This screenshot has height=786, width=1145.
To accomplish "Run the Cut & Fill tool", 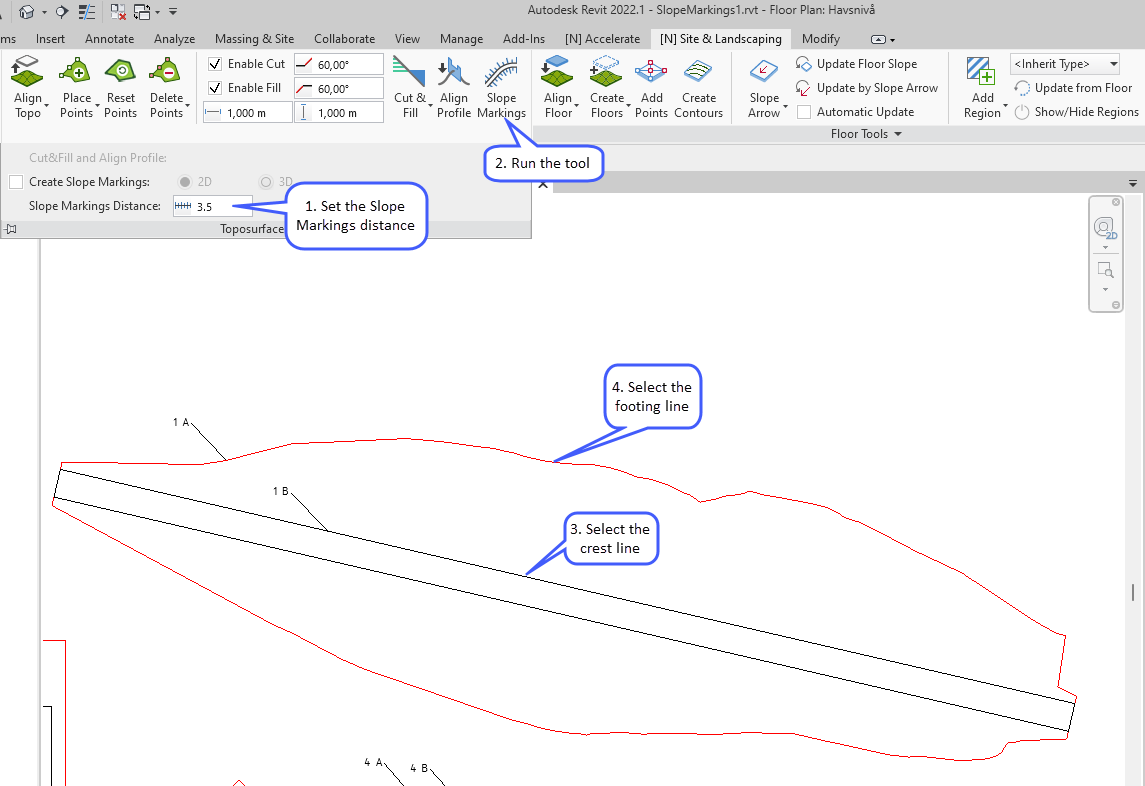I will click(x=410, y=88).
